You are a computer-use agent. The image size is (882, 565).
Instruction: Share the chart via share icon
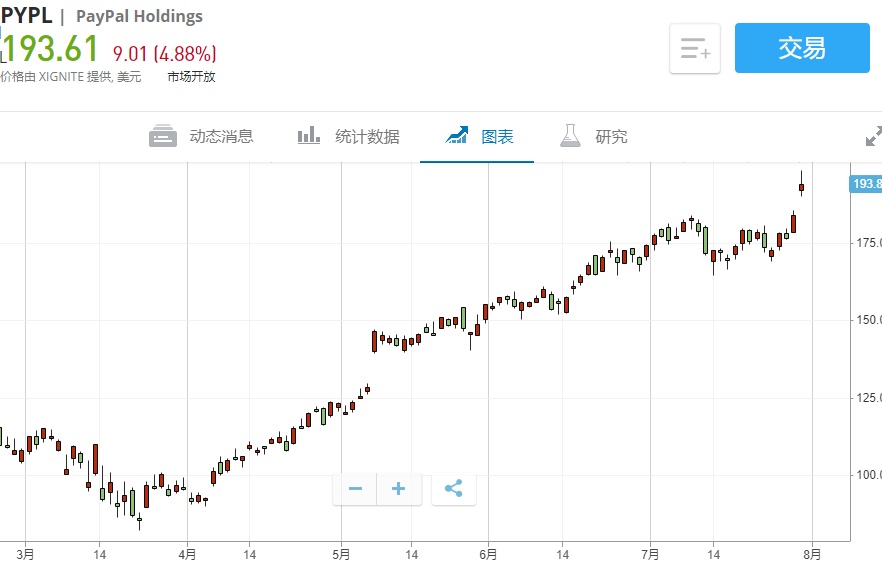(x=453, y=489)
